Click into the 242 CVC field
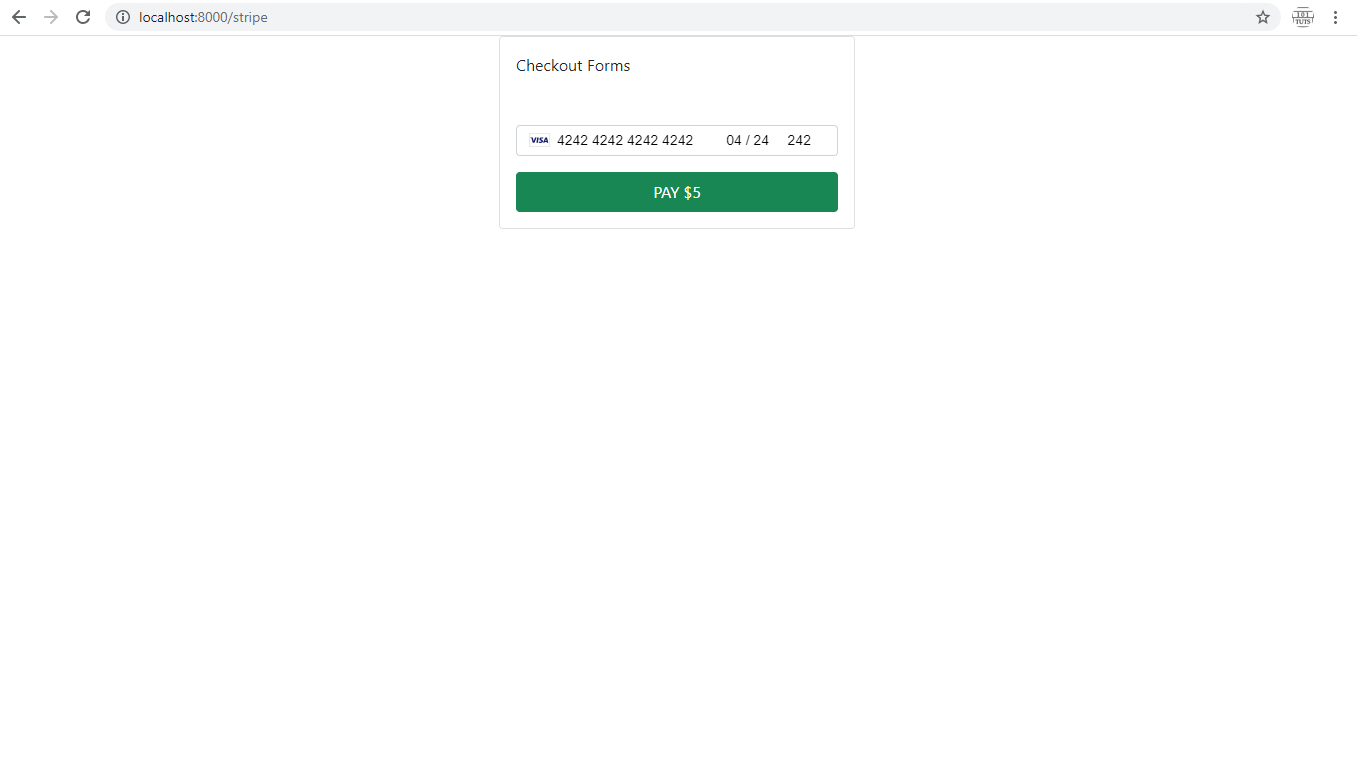 pyautogui.click(x=799, y=140)
